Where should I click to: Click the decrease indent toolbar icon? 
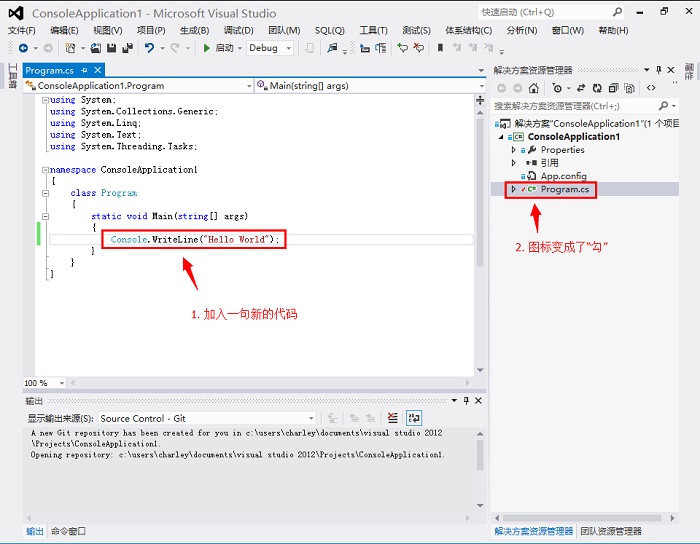point(365,48)
